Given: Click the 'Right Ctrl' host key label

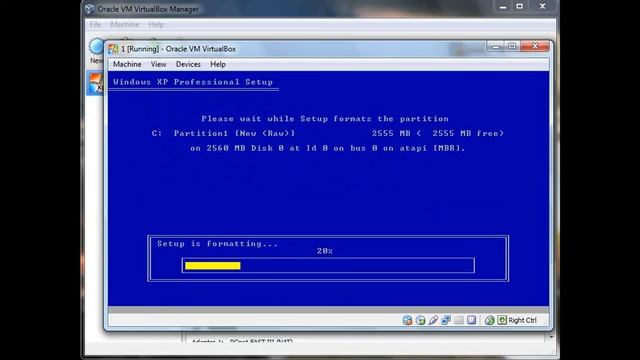Looking at the screenshot, I should [522, 320].
